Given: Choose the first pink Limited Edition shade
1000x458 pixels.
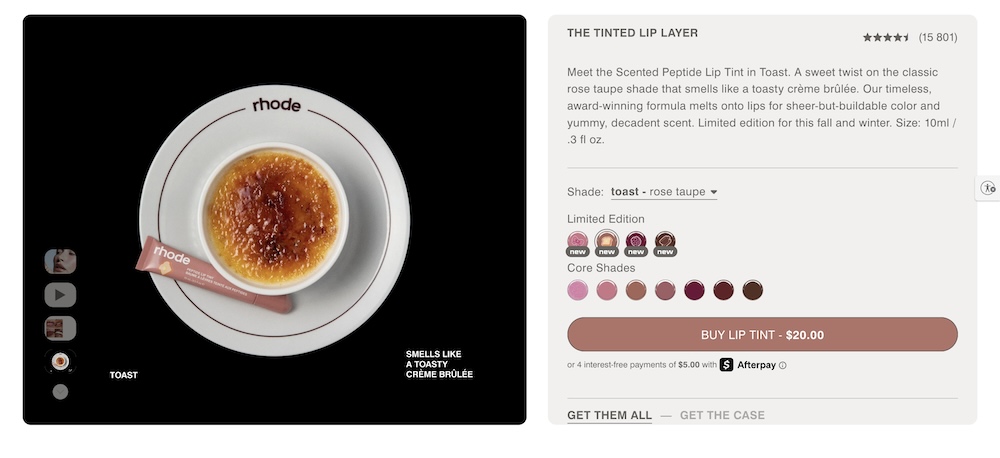Looking at the screenshot, I should (x=577, y=242).
